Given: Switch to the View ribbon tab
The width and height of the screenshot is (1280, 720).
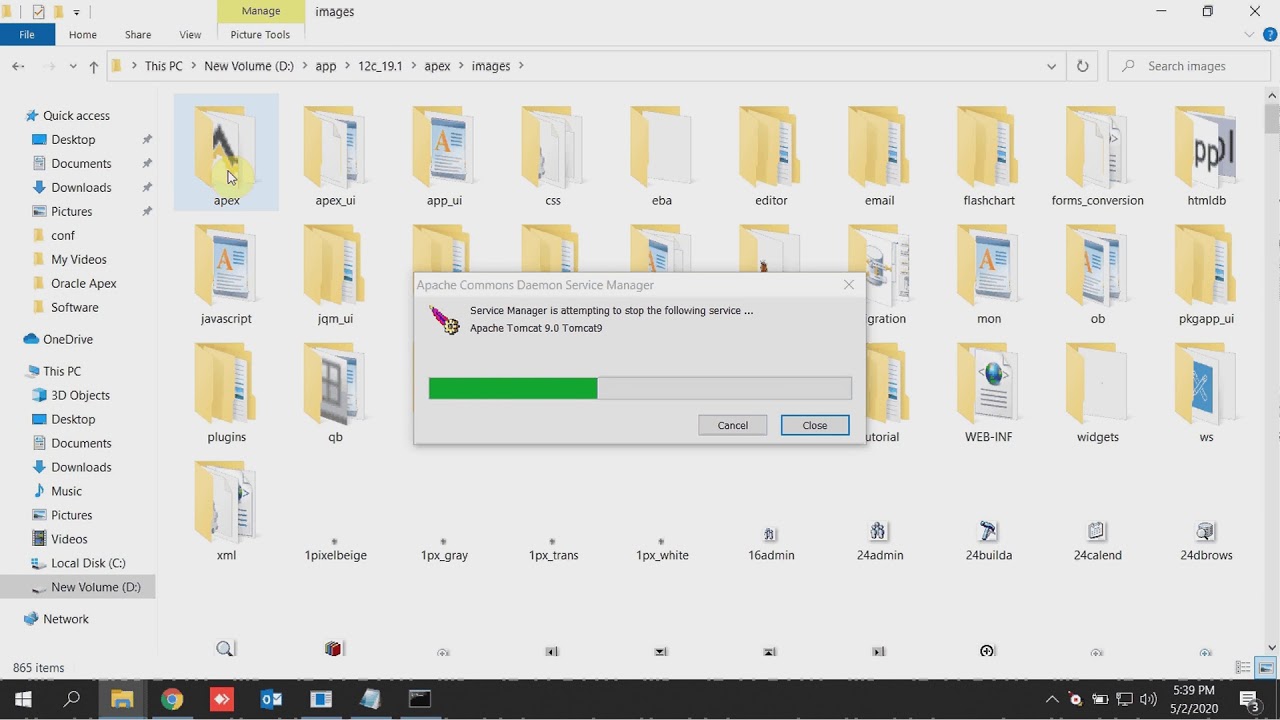Looking at the screenshot, I should [x=190, y=34].
